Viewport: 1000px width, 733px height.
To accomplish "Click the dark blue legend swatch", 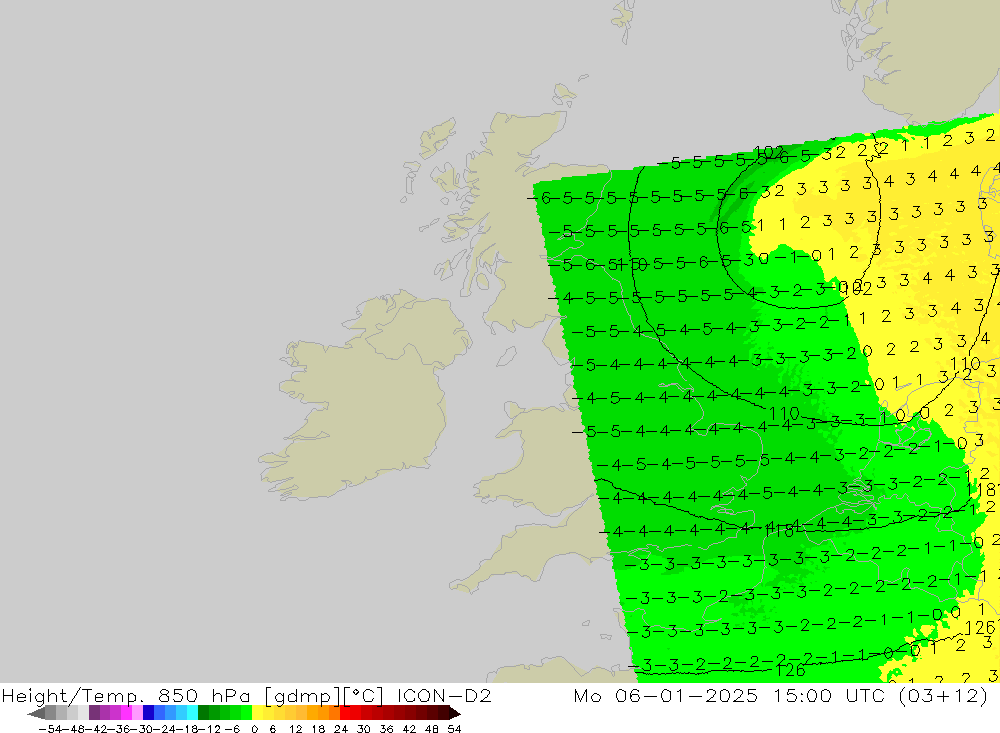I will 149,713.
